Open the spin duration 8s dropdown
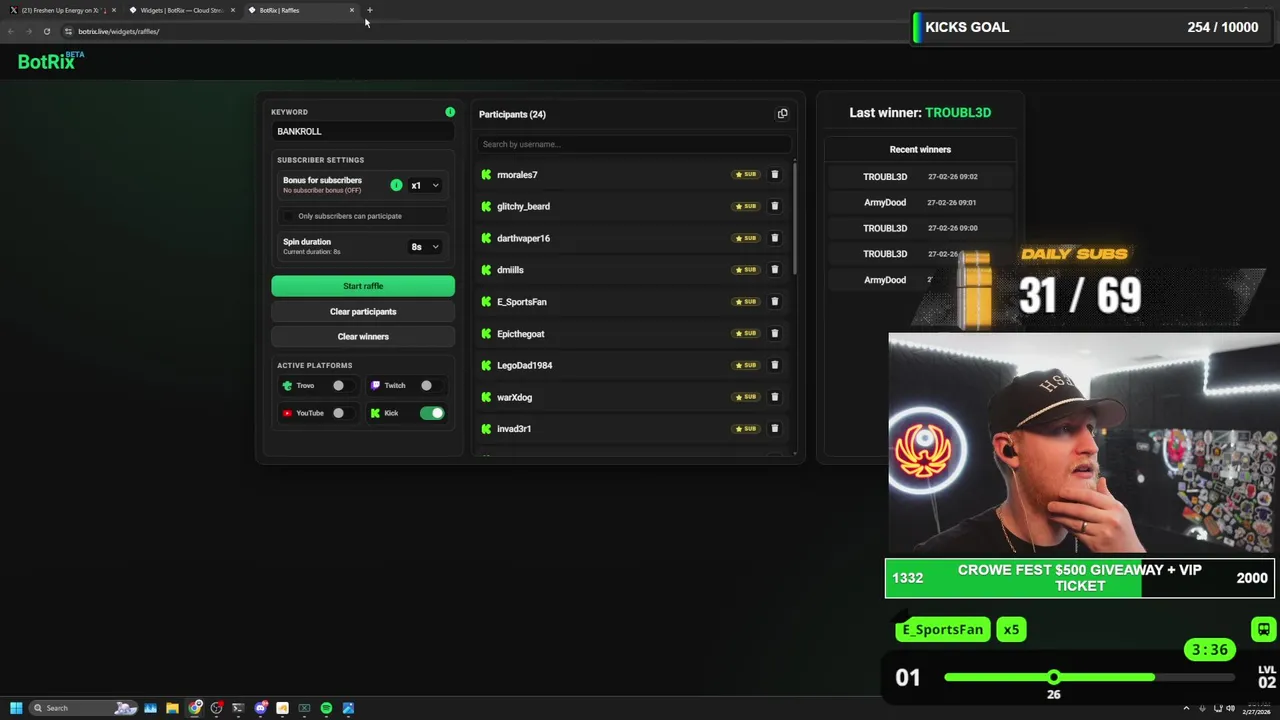 (x=425, y=246)
